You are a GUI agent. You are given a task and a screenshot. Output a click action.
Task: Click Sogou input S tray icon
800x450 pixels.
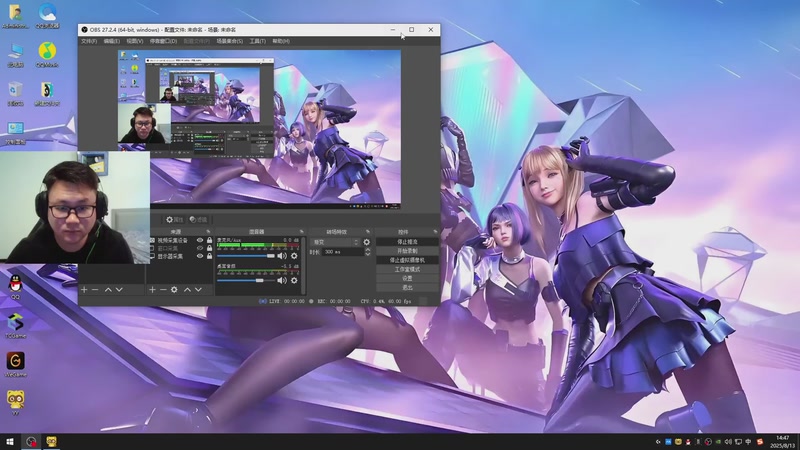click(x=760, y=442)
